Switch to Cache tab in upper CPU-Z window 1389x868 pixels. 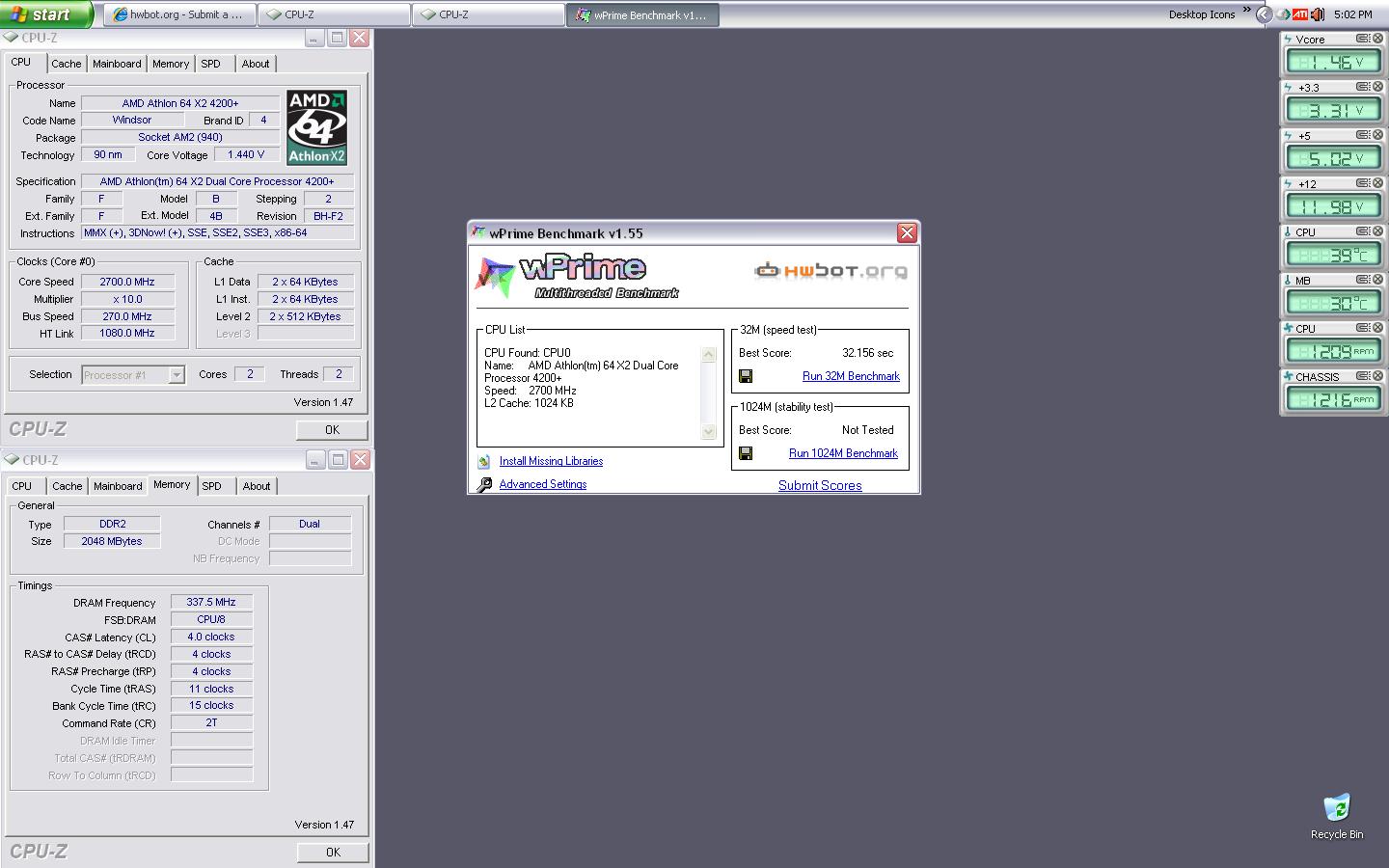tap(67, 64)
